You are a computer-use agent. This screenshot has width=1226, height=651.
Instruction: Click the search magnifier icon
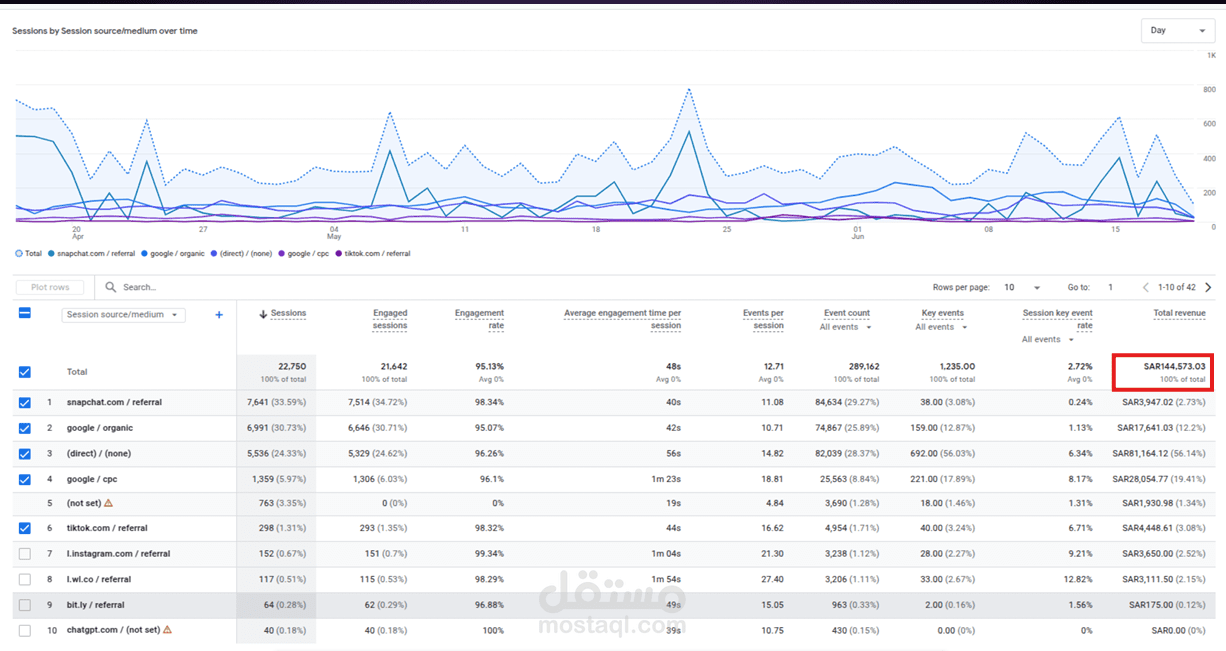tap(111, 287)
